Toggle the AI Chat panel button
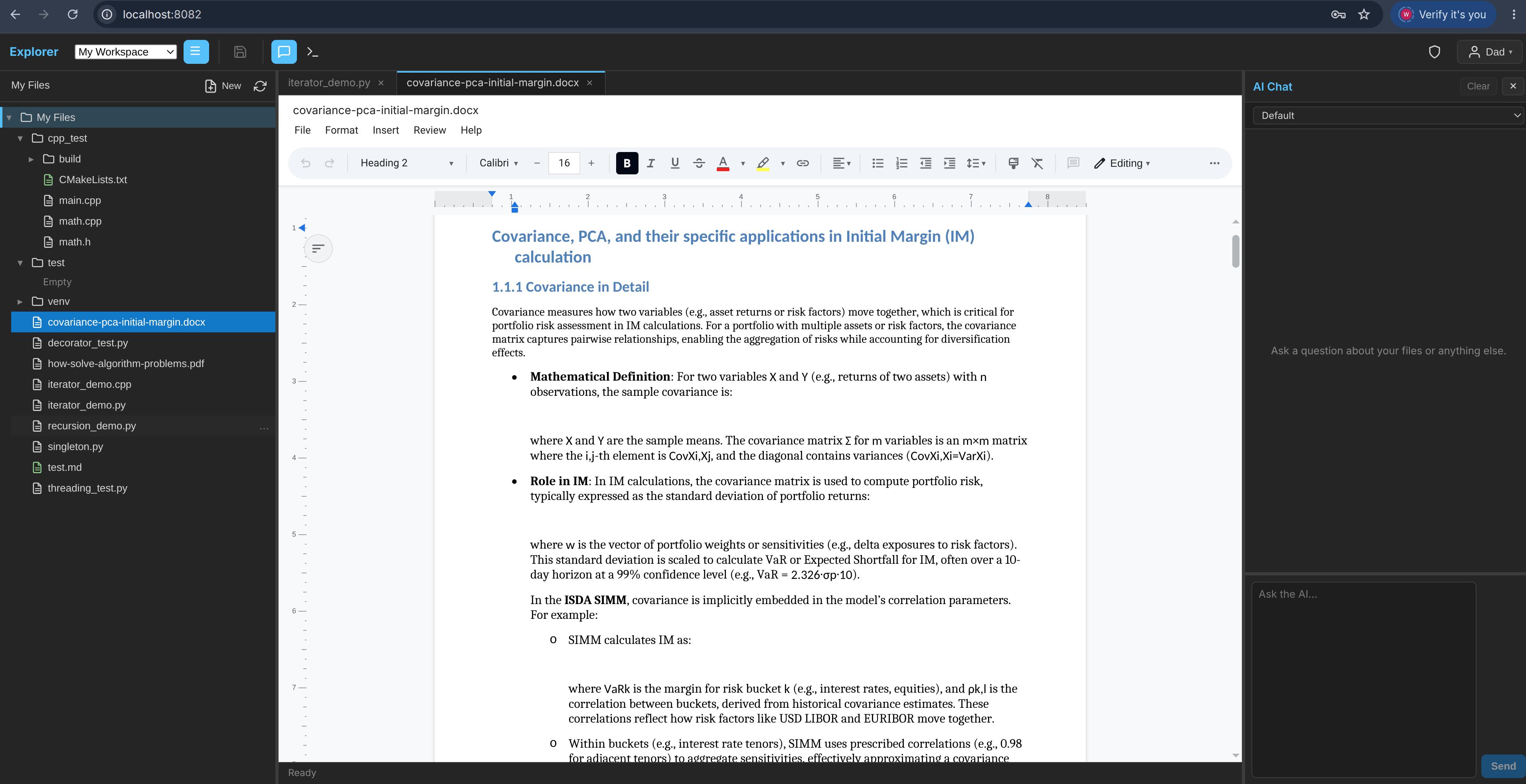Image resolution: width=1526 pixels, height=784 pixels. pyautogui.click(x=284, y=51)
